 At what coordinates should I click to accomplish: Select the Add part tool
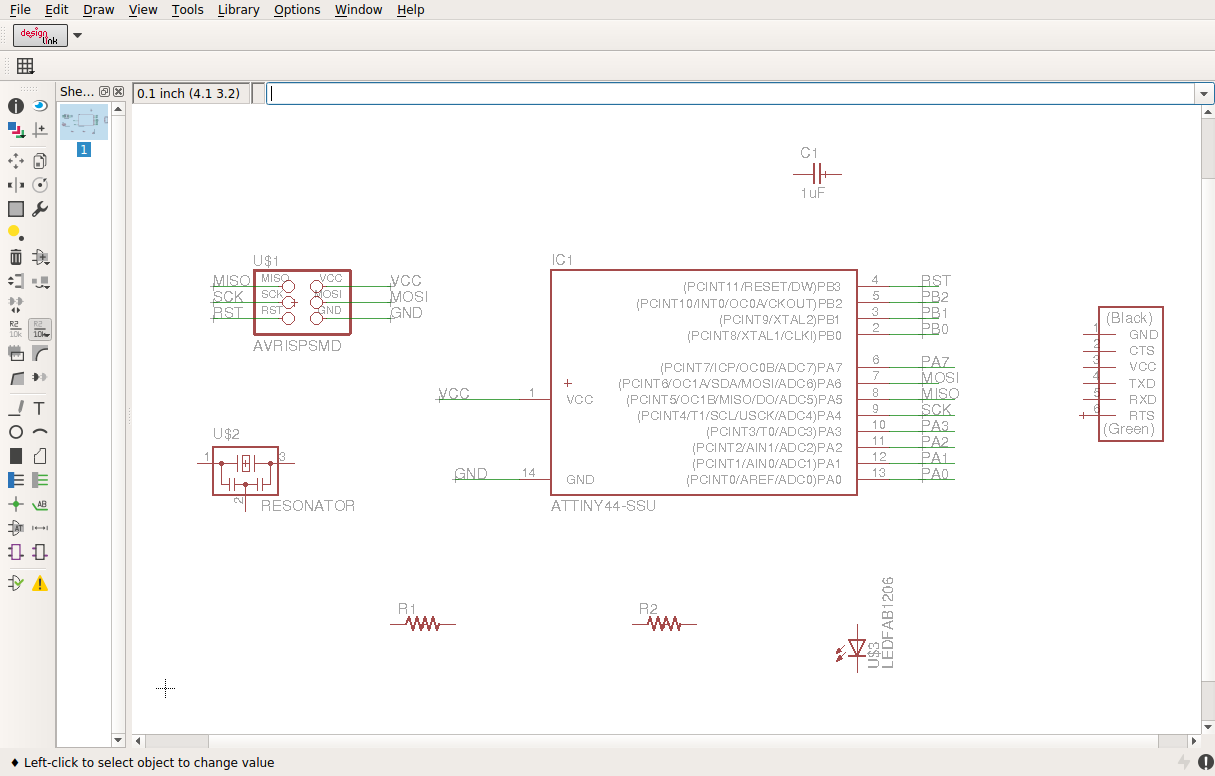tap(40, 257)
